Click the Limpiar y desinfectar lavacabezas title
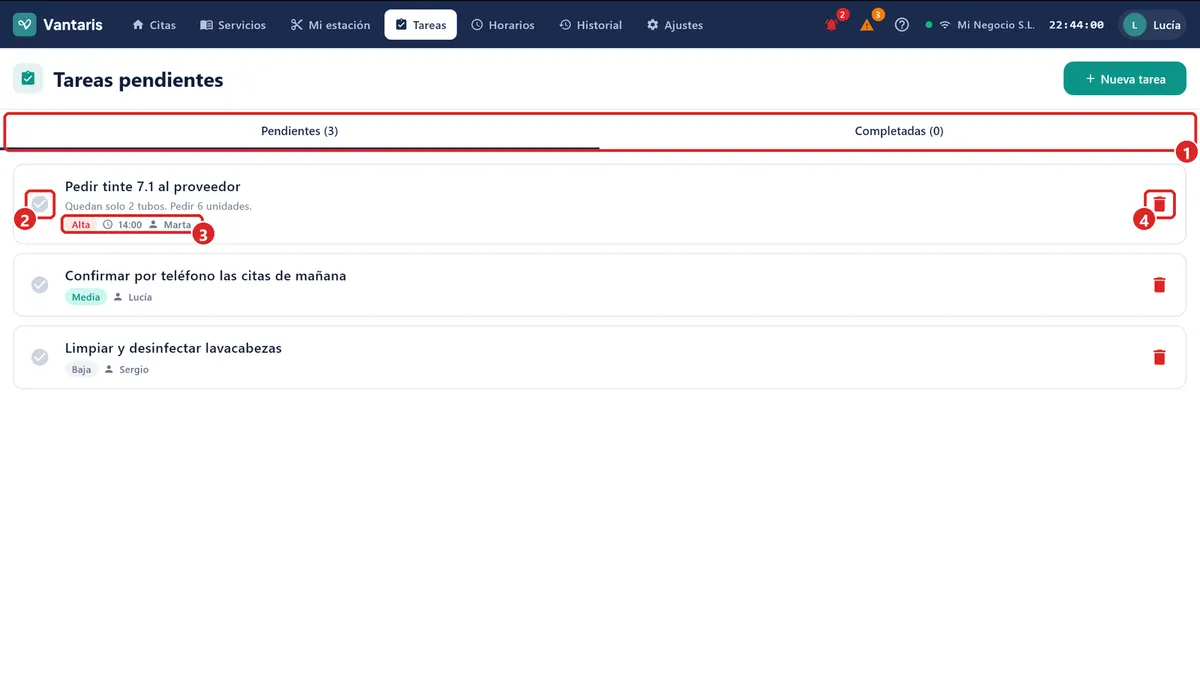 click(174, 349)
